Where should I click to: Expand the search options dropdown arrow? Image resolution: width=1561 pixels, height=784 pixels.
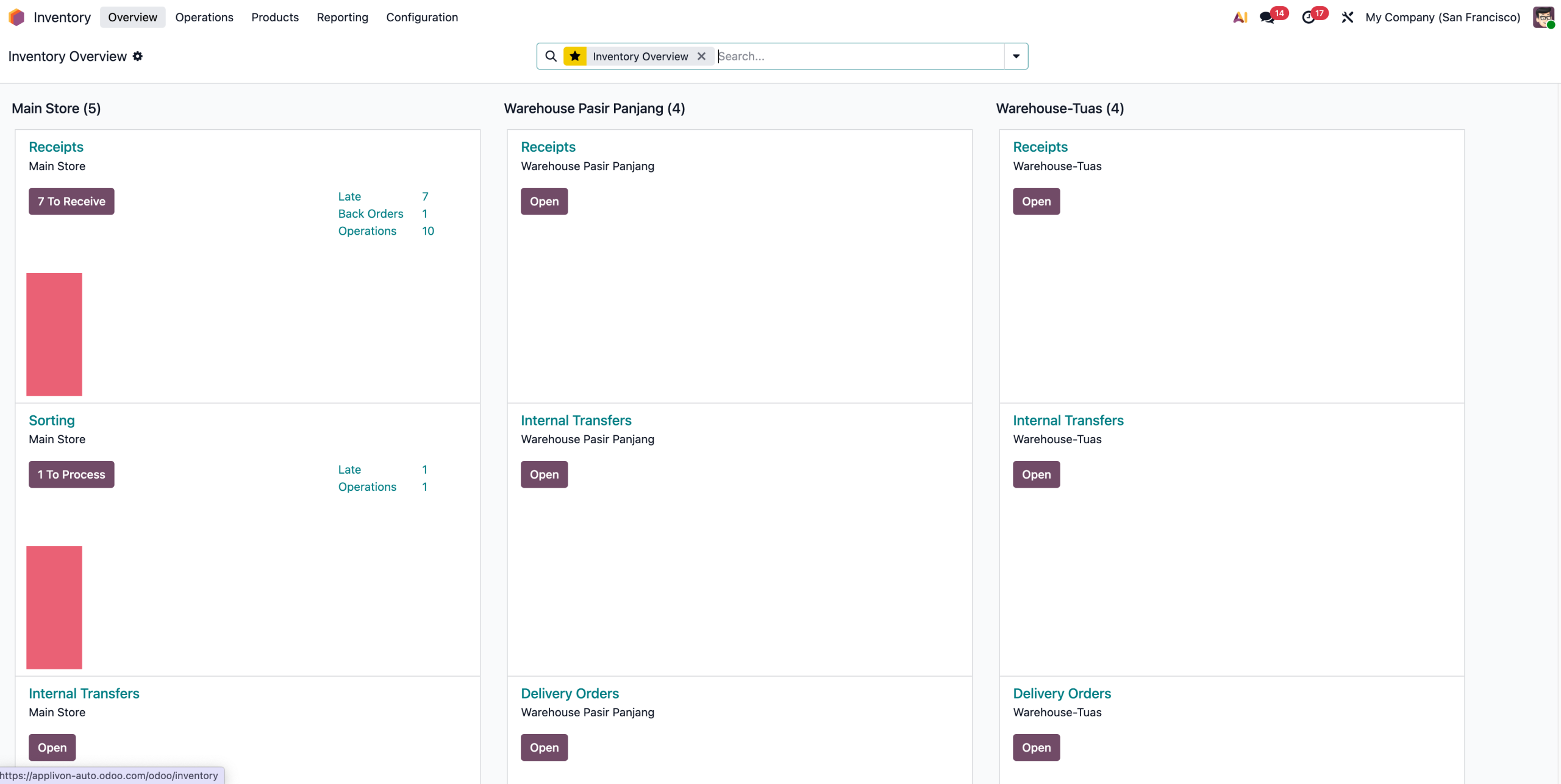[x=1016, y=56]
